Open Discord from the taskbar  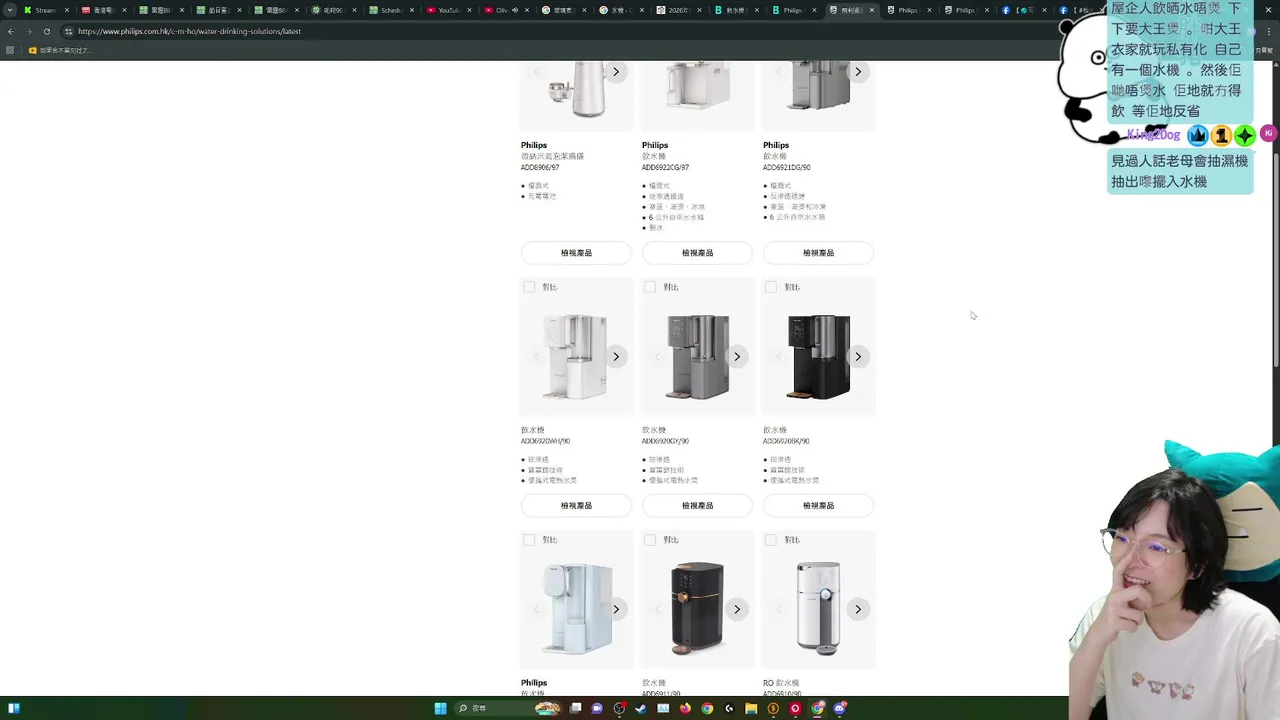click(840, 708)
